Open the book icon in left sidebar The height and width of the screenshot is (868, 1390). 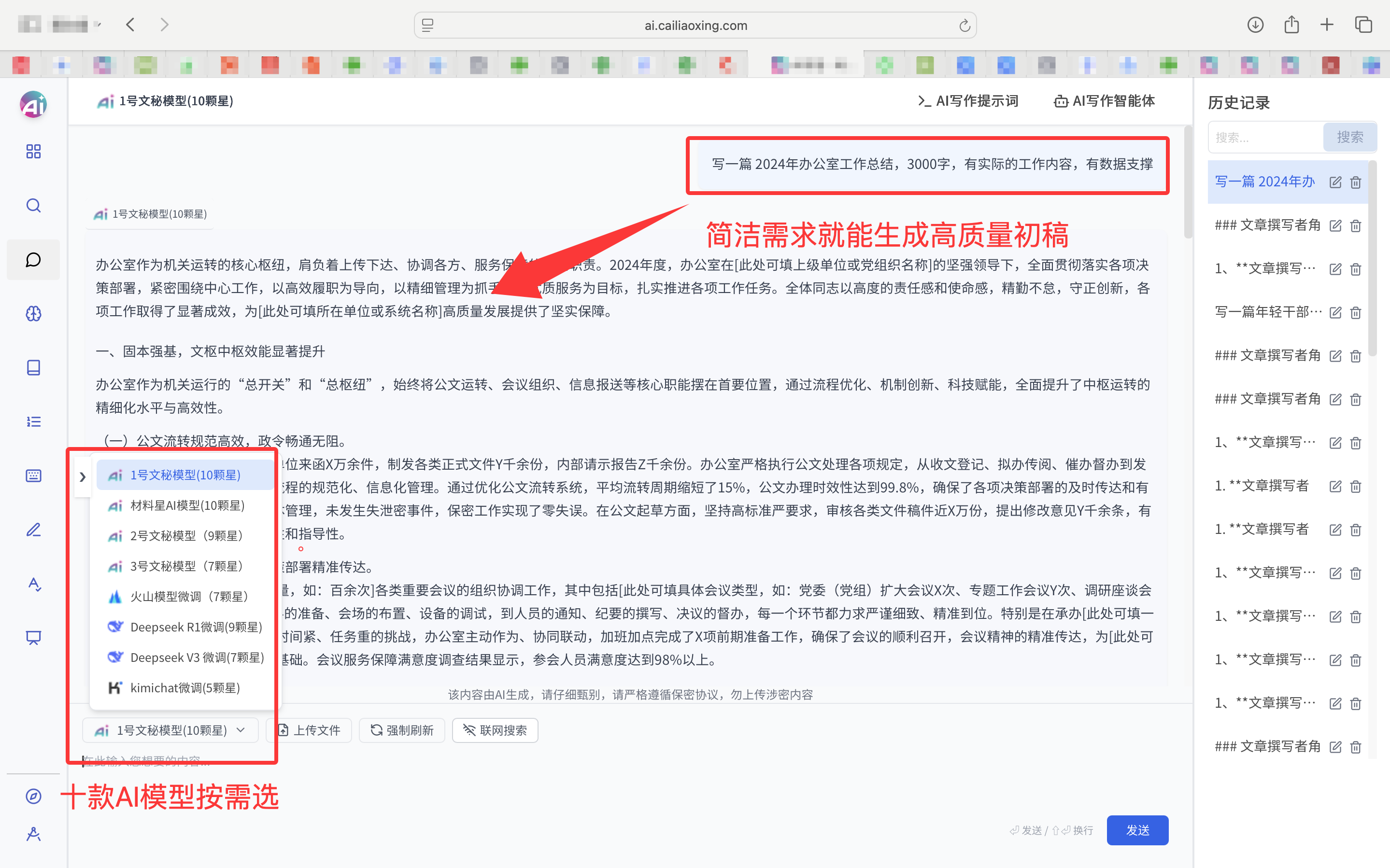33,367
